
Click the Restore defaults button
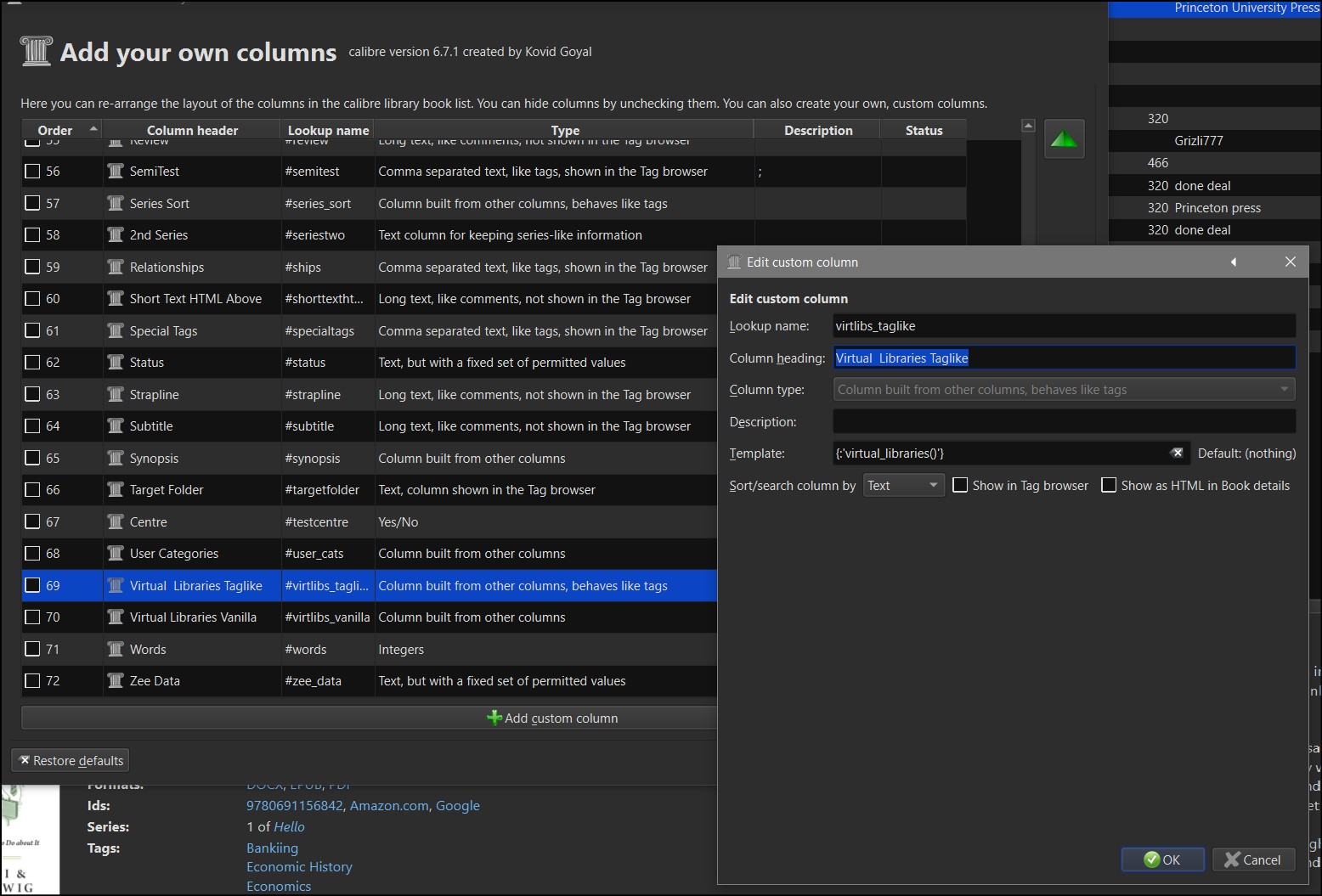(x=71, y=761)
